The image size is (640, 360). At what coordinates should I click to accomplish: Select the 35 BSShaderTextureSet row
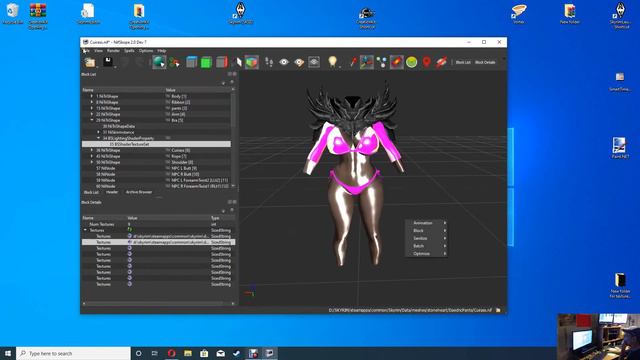156,144
